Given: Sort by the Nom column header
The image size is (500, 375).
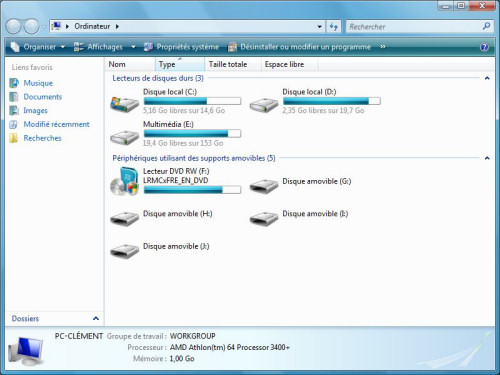Looking at the screenshot, I should 130,64.
